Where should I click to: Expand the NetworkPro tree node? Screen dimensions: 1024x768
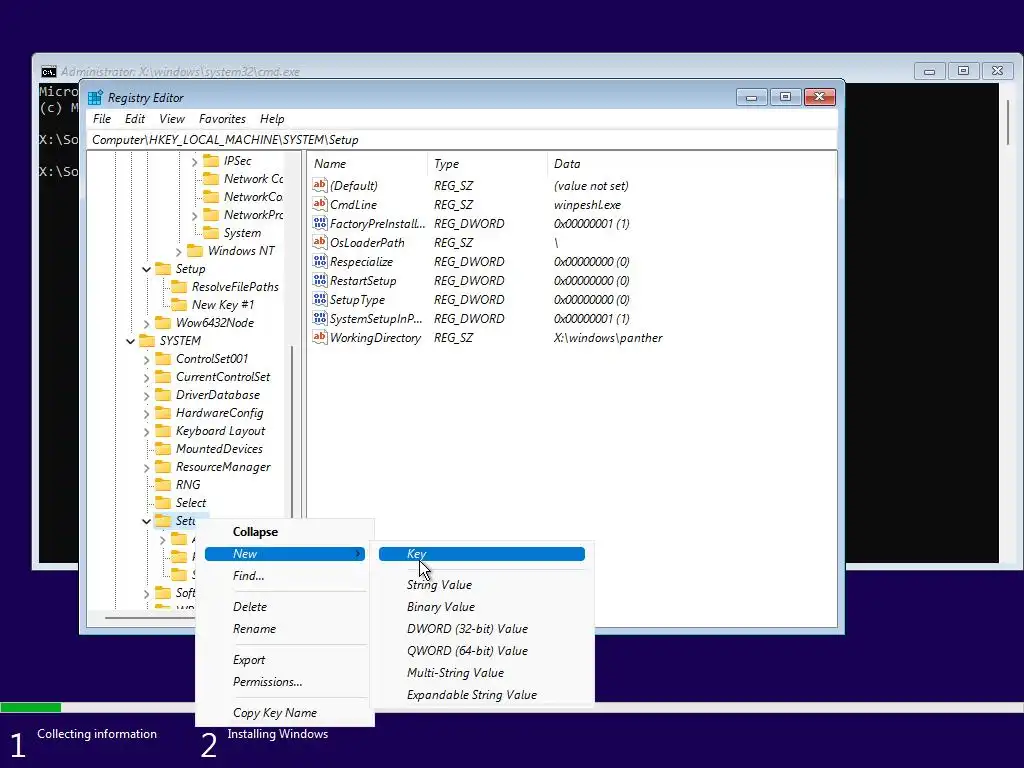click(194, 216)
